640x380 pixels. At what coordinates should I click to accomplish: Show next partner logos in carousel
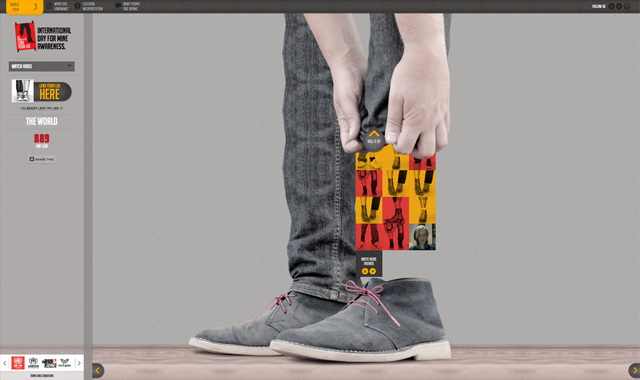pyautogui.click(x=79, y=363)
